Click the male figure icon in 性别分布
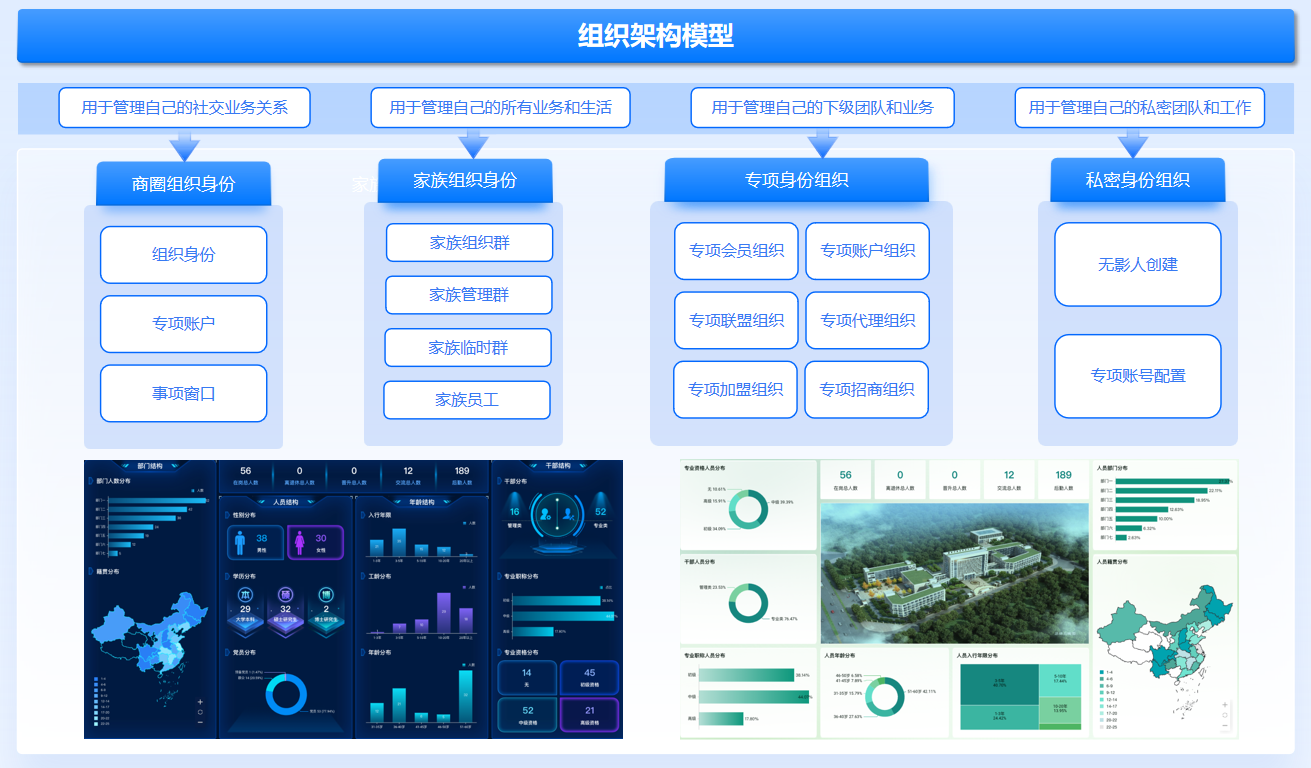The width and height of the screenshot is (1311, 768). 239,543
